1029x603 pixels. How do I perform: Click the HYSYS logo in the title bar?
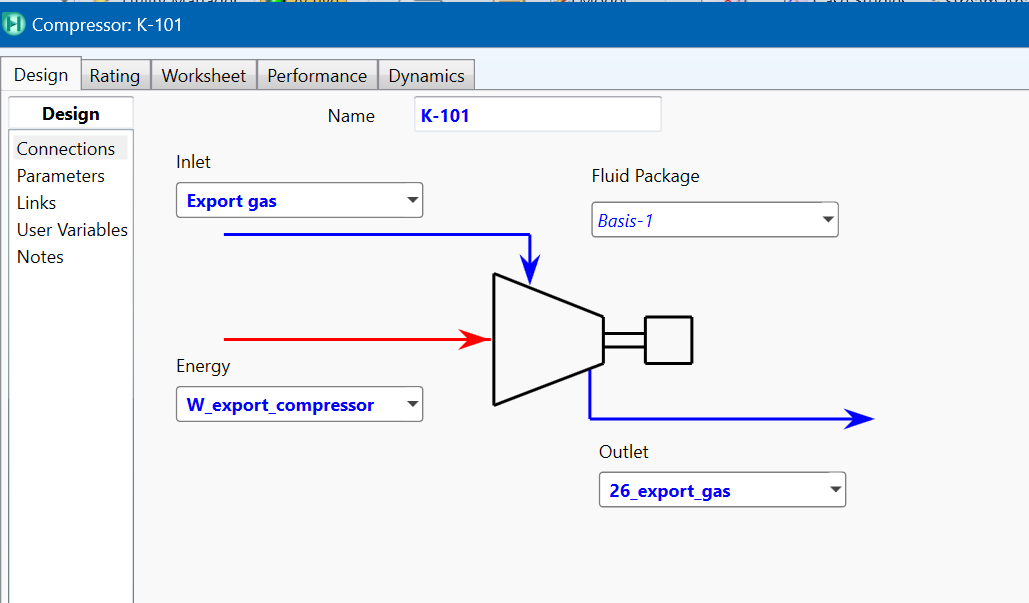[14, 25]
